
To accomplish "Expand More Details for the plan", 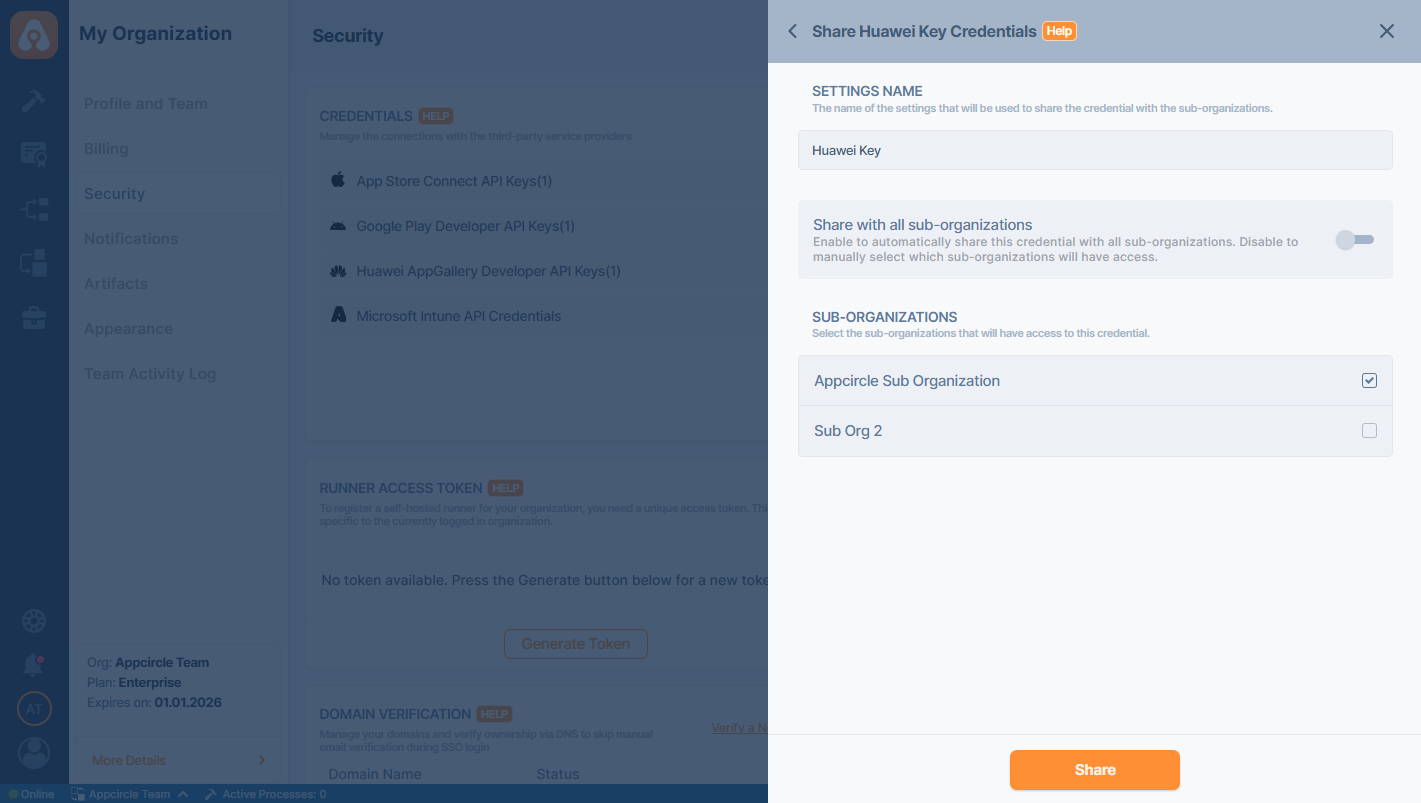I will 178,760.
